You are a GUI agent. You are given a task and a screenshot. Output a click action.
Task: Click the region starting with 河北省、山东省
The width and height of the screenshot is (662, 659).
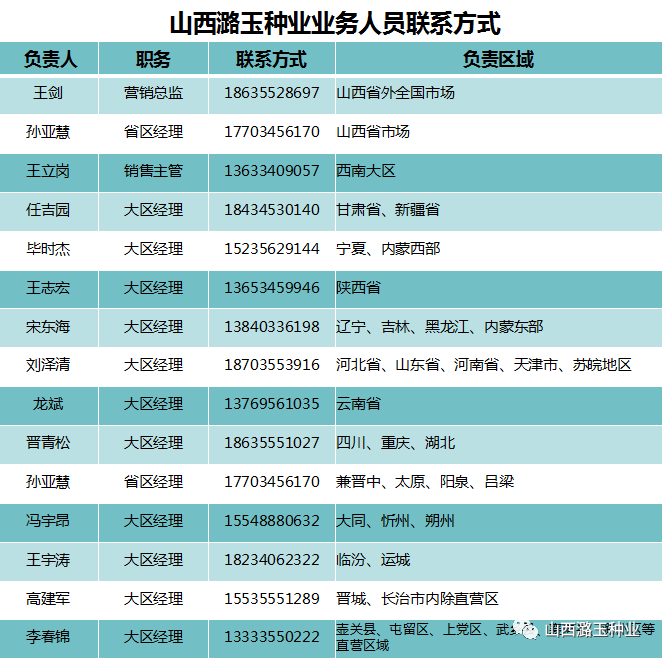point(484,365)
